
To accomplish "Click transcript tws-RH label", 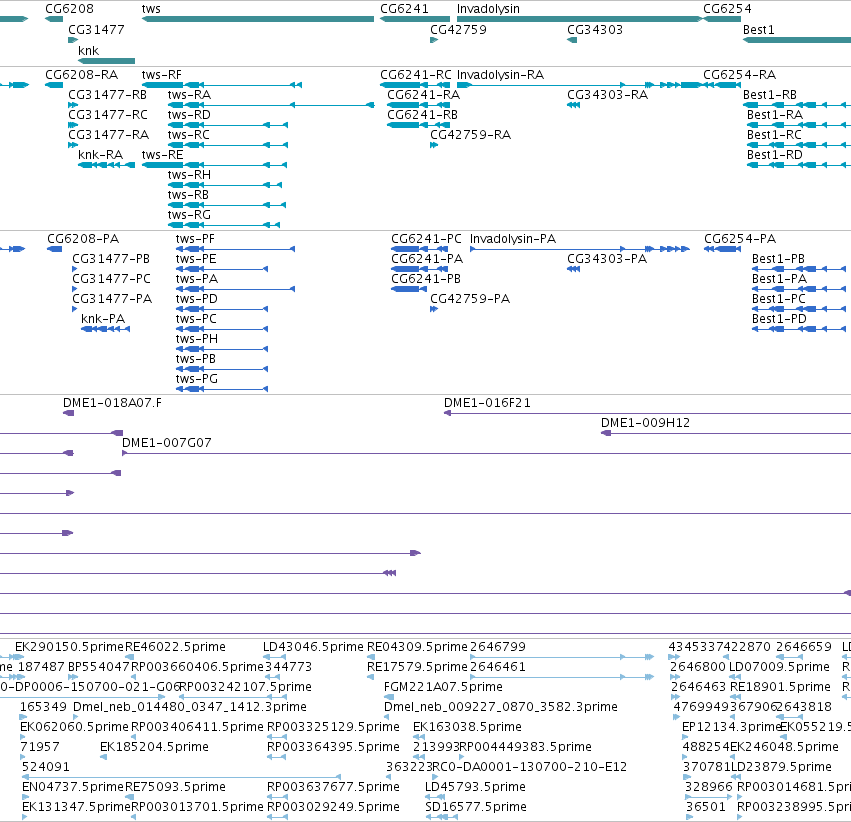I will click(189, 175).
